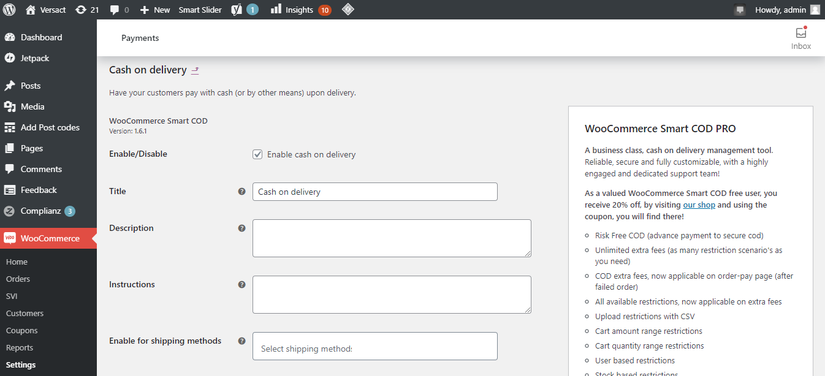Open Posts in the sidebar
The image size is (825, 376).
(x=48, y=86)
